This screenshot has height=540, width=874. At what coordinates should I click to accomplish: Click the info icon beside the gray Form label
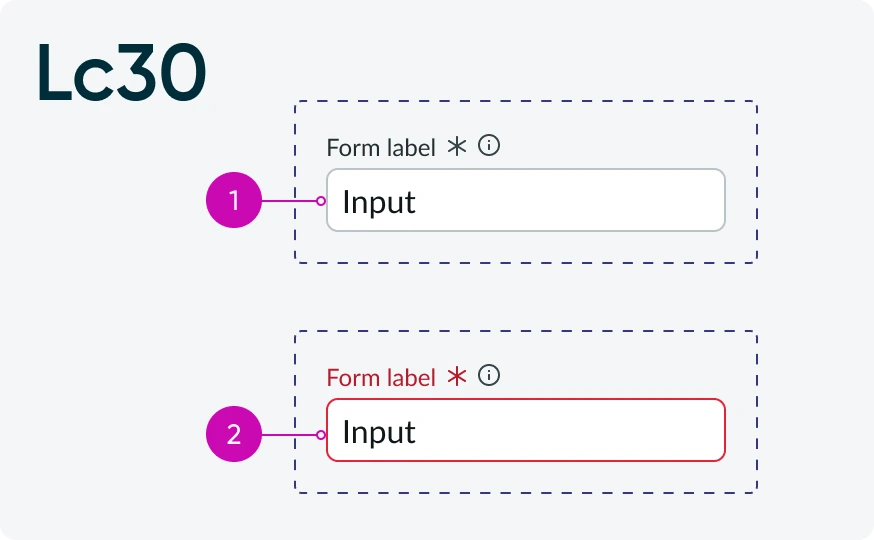(489, 145)
